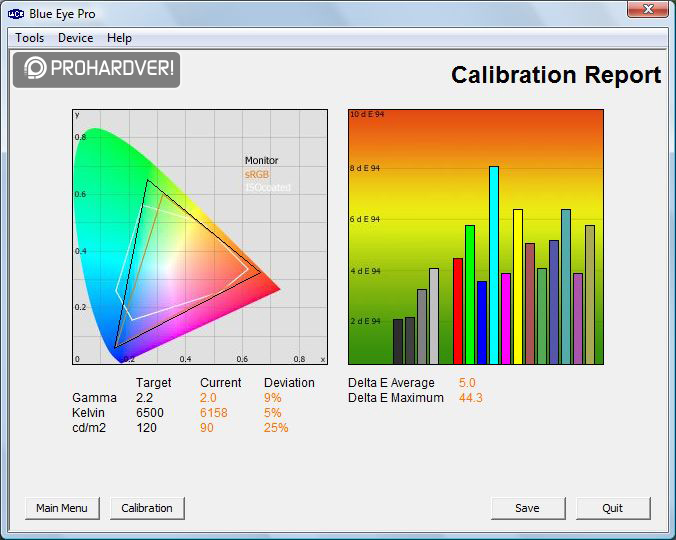The width and height of the screenshot is (676, 540).
Task: Click the 10 d E 94 axis label
Action: (x=367, y=114)
